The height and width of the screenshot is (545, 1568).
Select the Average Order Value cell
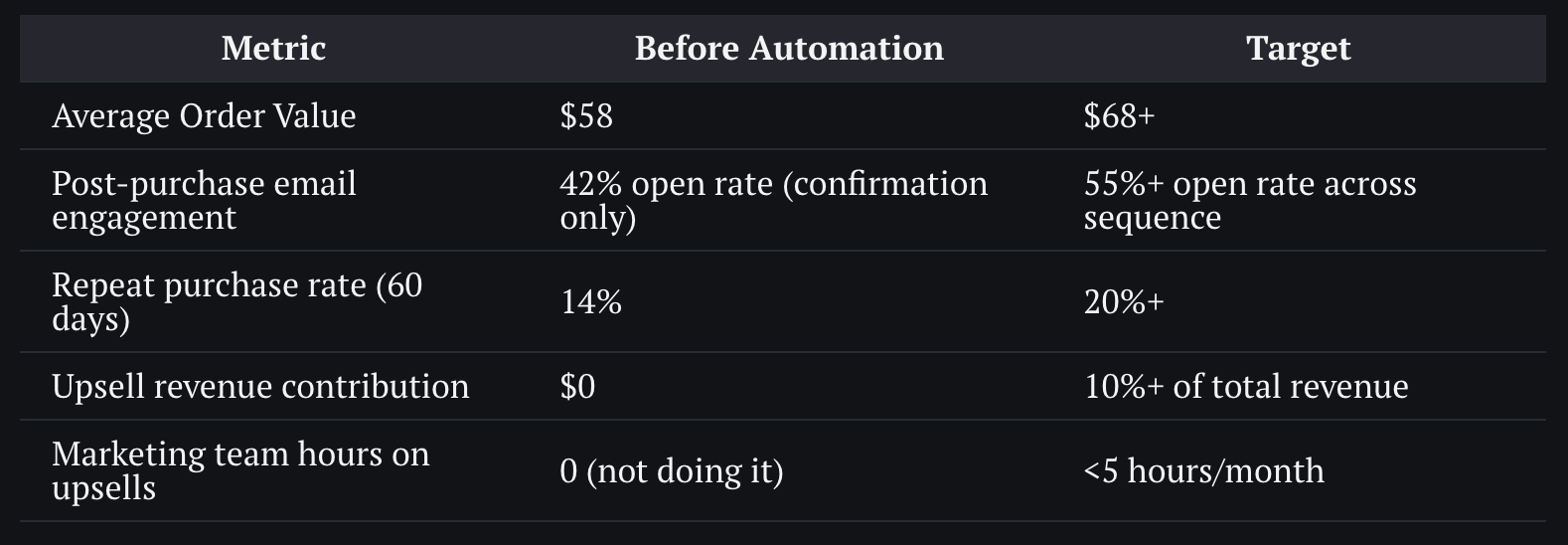pos(204,115)
